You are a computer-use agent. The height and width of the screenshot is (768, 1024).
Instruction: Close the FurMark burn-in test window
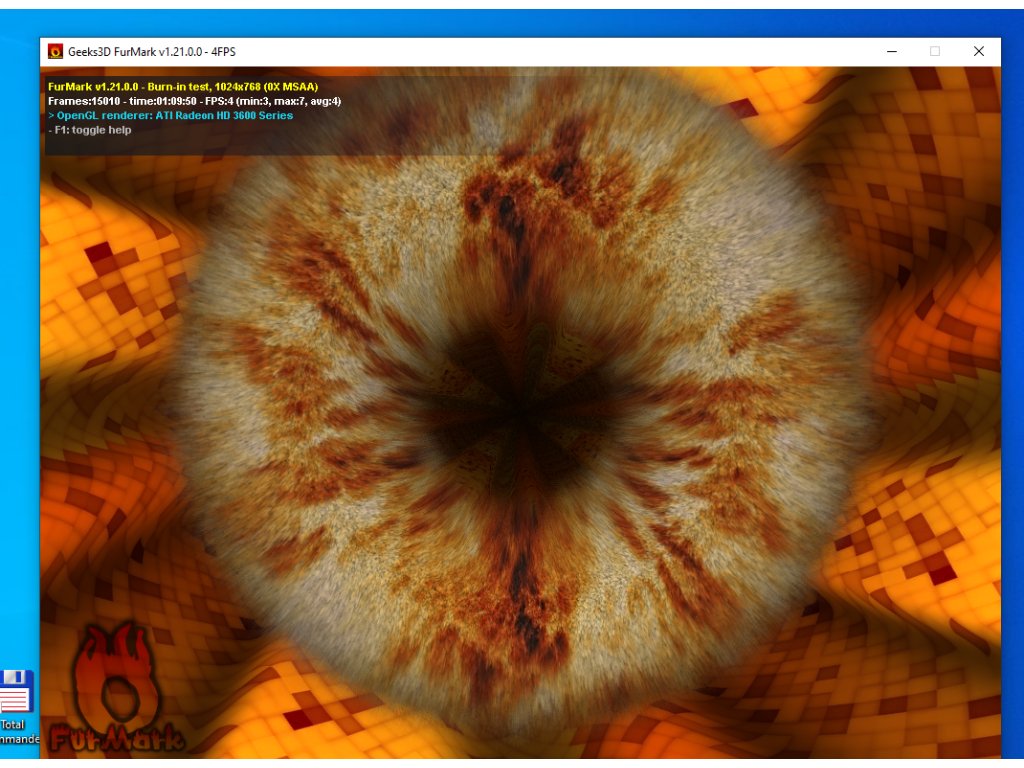click(978, 52)
